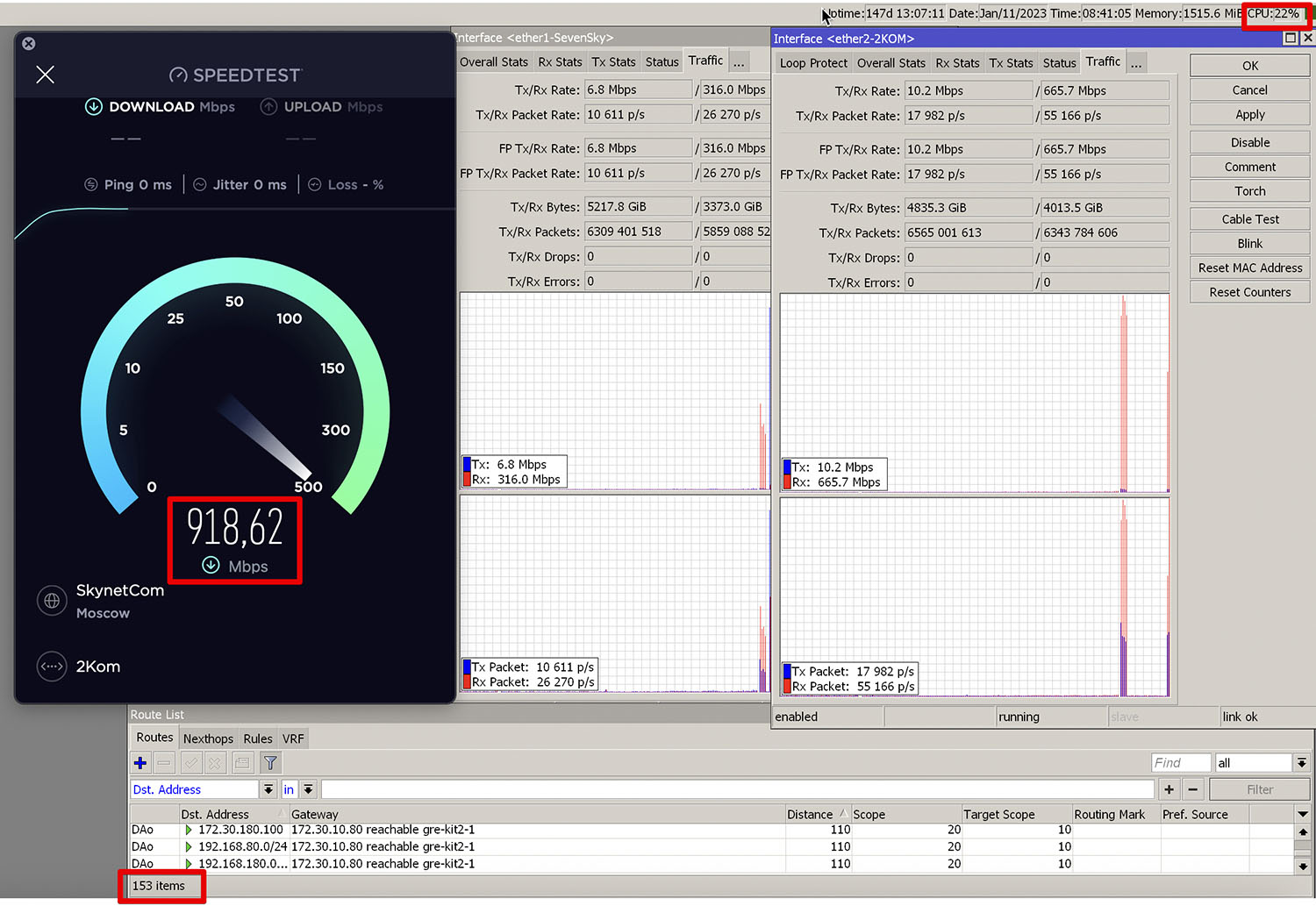Open Rx Stats tab in ether1-SevenSky window
This screenshot has height=906, width=1316.
560,61
